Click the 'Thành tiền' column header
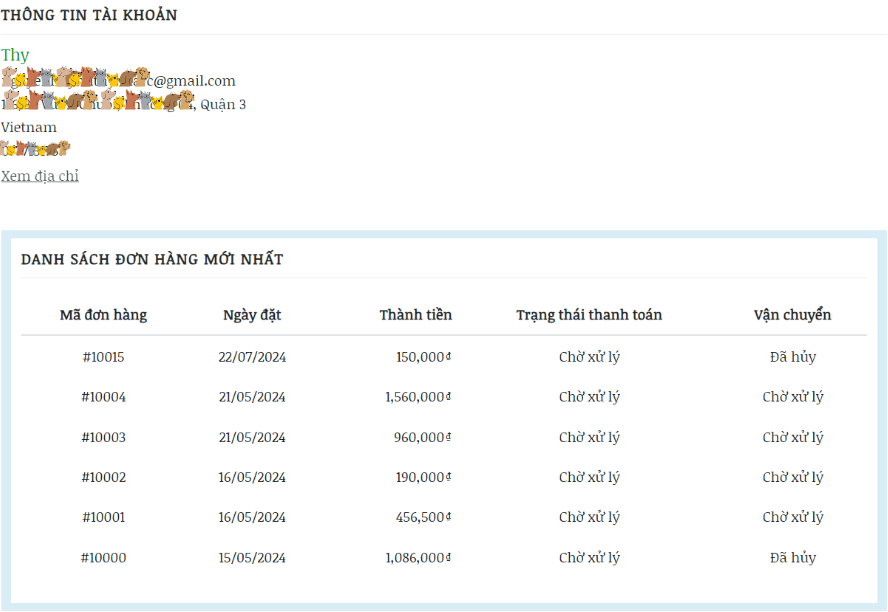Image resolution: width=888 pixels, height=612 pixels. tap(415, 315)
